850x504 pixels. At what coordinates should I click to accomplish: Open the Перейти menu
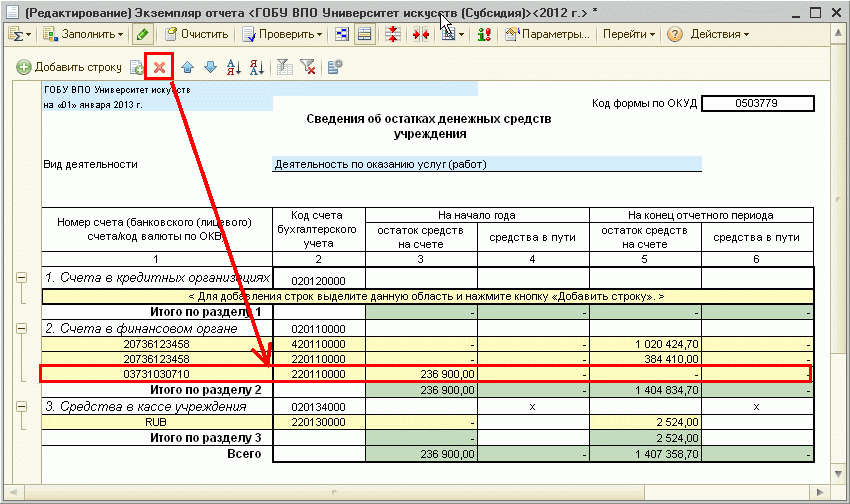coord(628,34)
